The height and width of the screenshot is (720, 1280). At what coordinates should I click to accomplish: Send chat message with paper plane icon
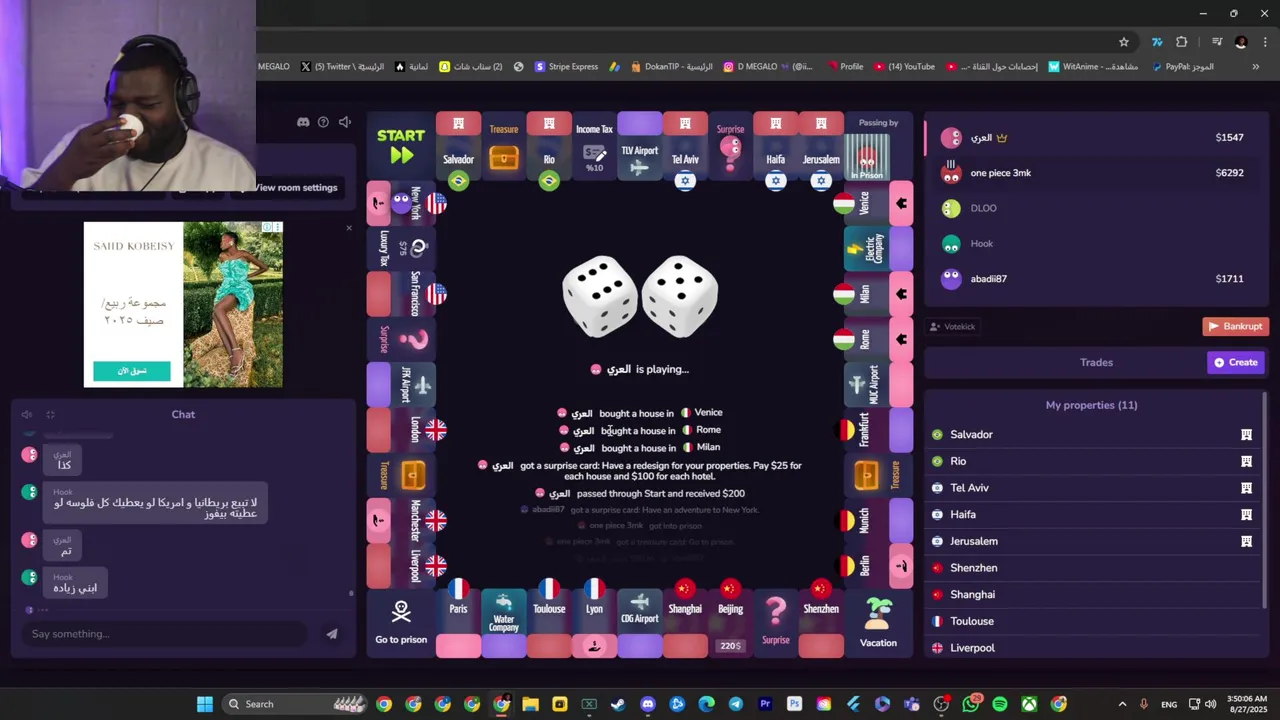332,633
